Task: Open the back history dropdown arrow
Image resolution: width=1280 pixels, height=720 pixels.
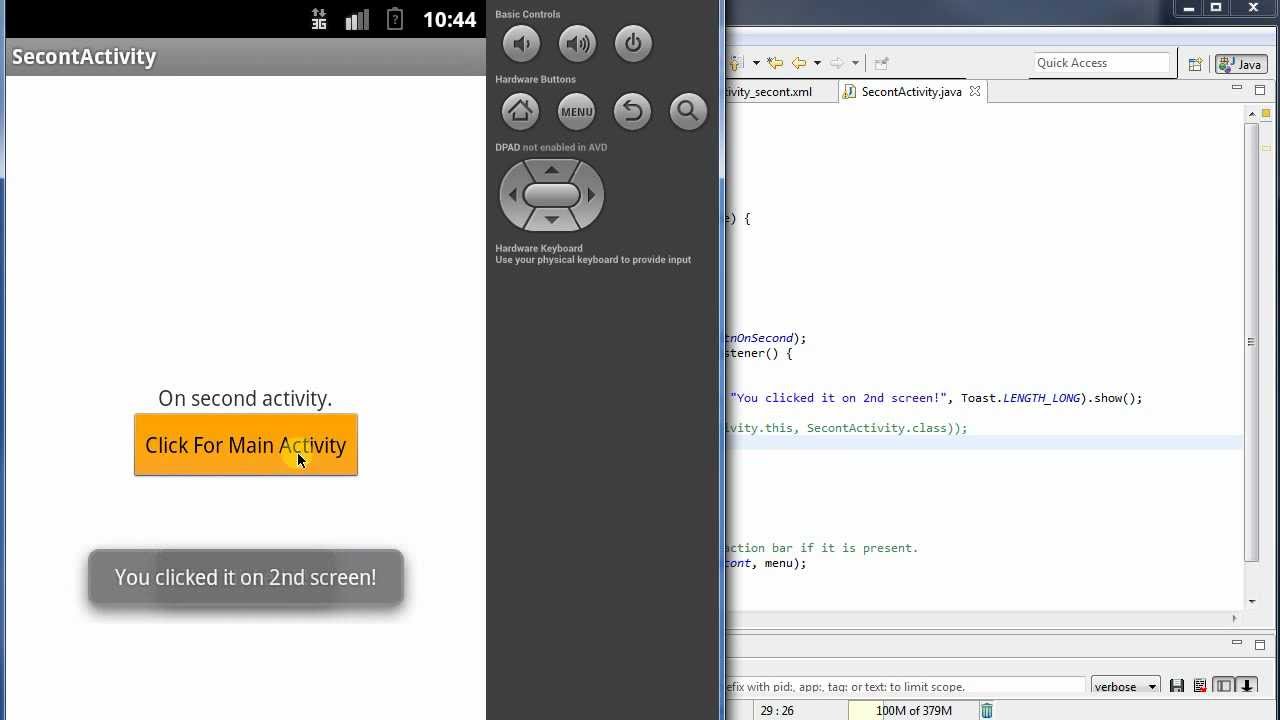Action: (x=817, y=63)
